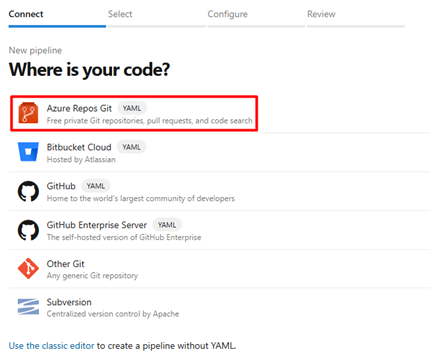Click the YAML badge beside GitHub Enterprise Server
This screenshot has width=435, height=362.
click(167, 225)
